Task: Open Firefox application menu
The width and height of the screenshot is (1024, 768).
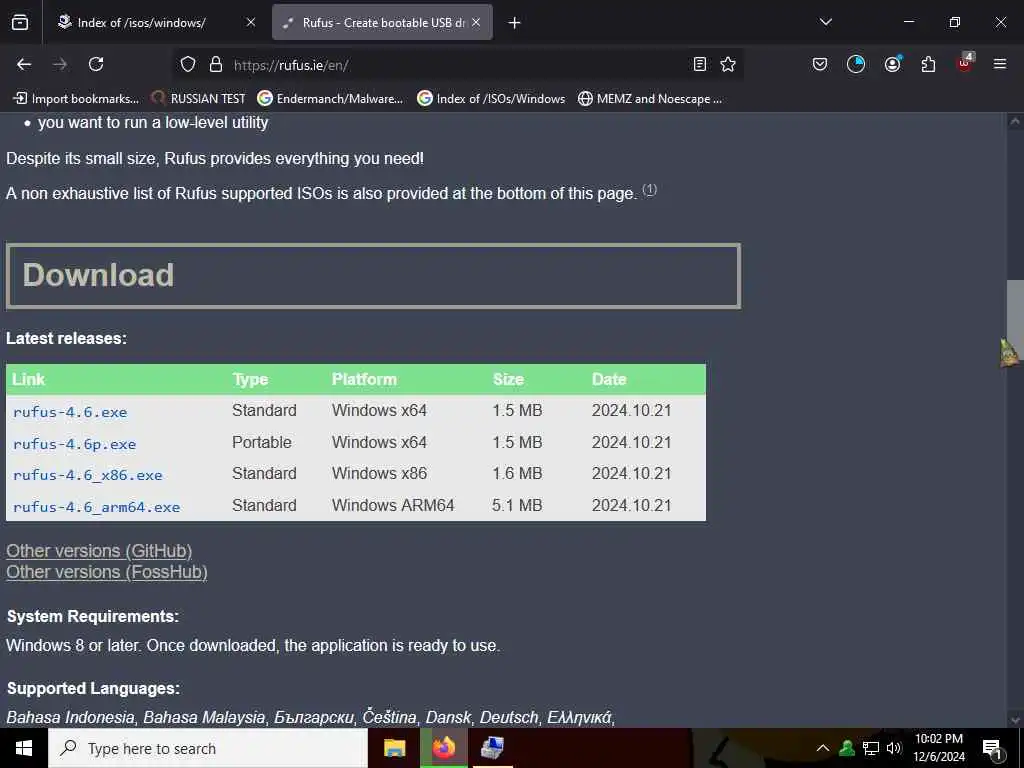Action: [1000, 64]
